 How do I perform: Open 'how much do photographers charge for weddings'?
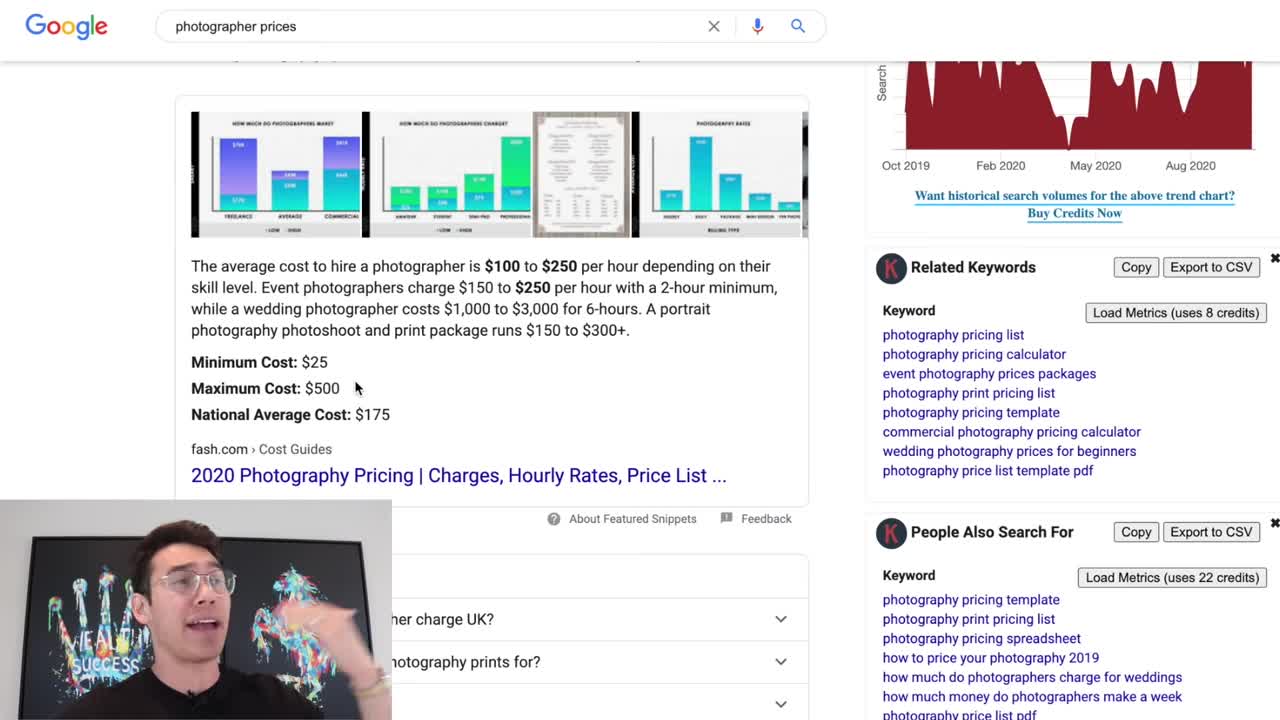tap(1032, 677)
